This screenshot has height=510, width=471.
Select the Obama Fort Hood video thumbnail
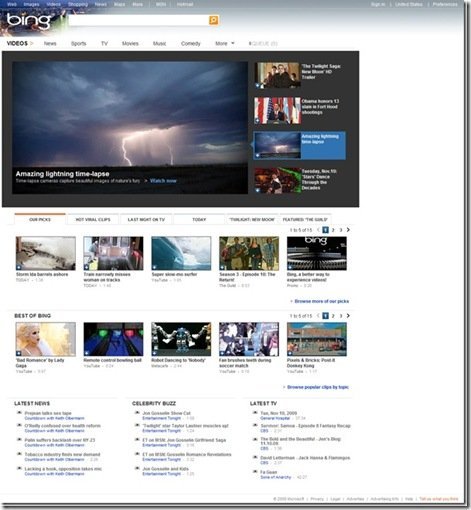pos(277,110)
